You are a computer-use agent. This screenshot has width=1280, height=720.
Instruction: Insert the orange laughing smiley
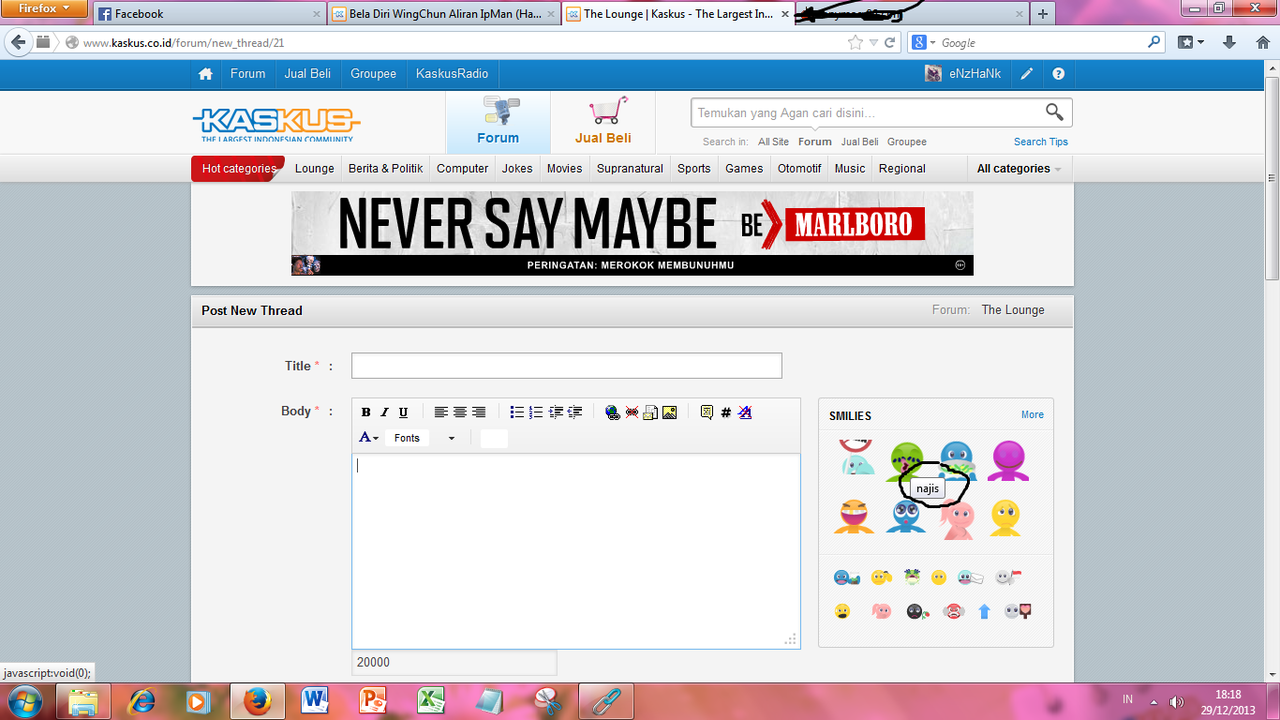pyautogui.click(x=853, y=517)
